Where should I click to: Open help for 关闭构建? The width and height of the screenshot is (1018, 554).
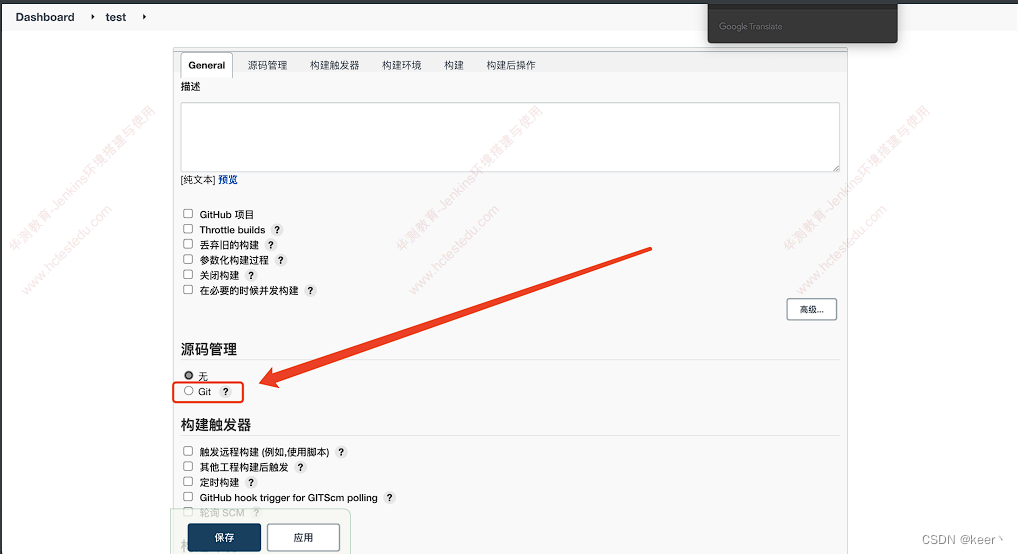[251, 275]
